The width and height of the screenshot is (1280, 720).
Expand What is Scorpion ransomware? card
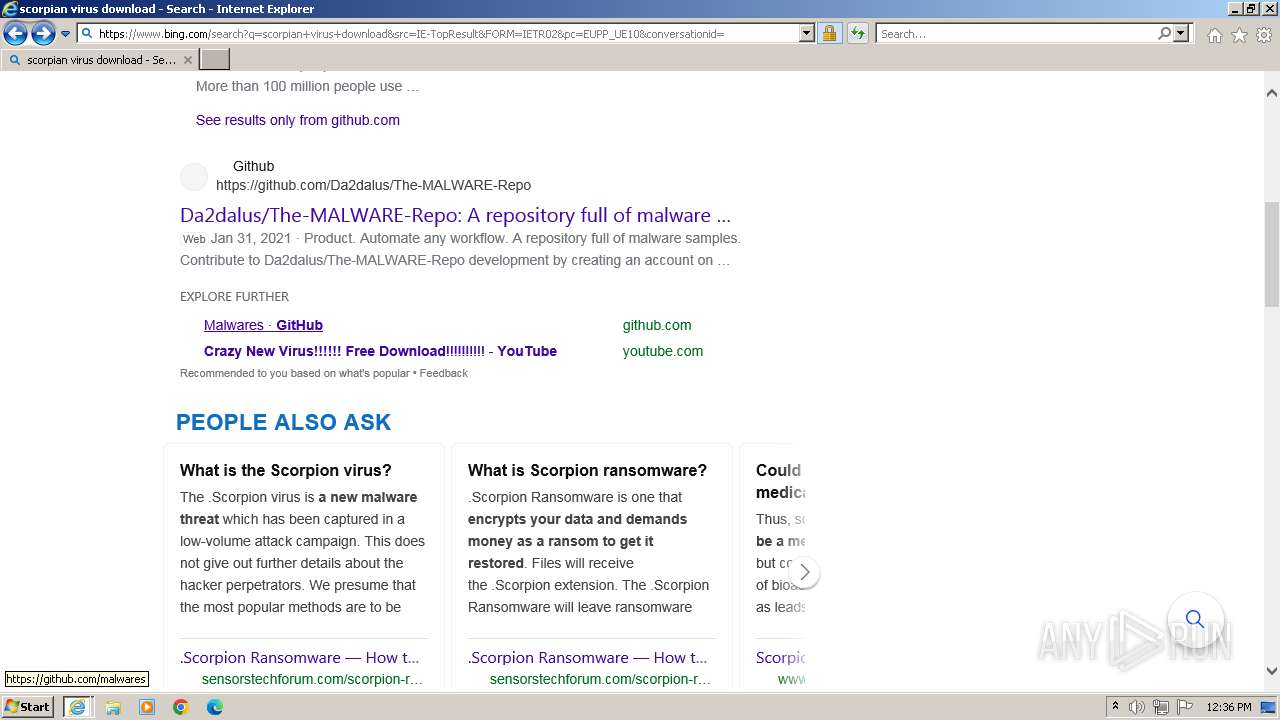click(x=587, y=470)
